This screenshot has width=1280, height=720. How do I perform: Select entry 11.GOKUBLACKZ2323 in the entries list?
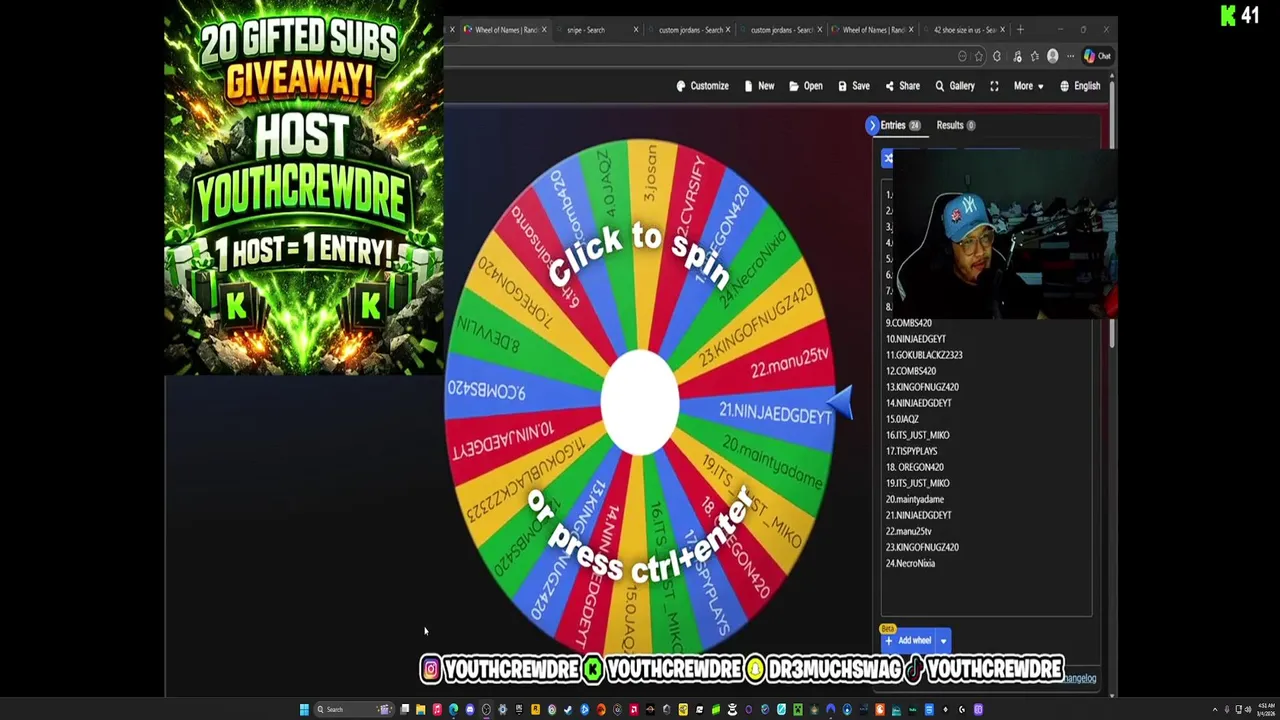point(924,355)
